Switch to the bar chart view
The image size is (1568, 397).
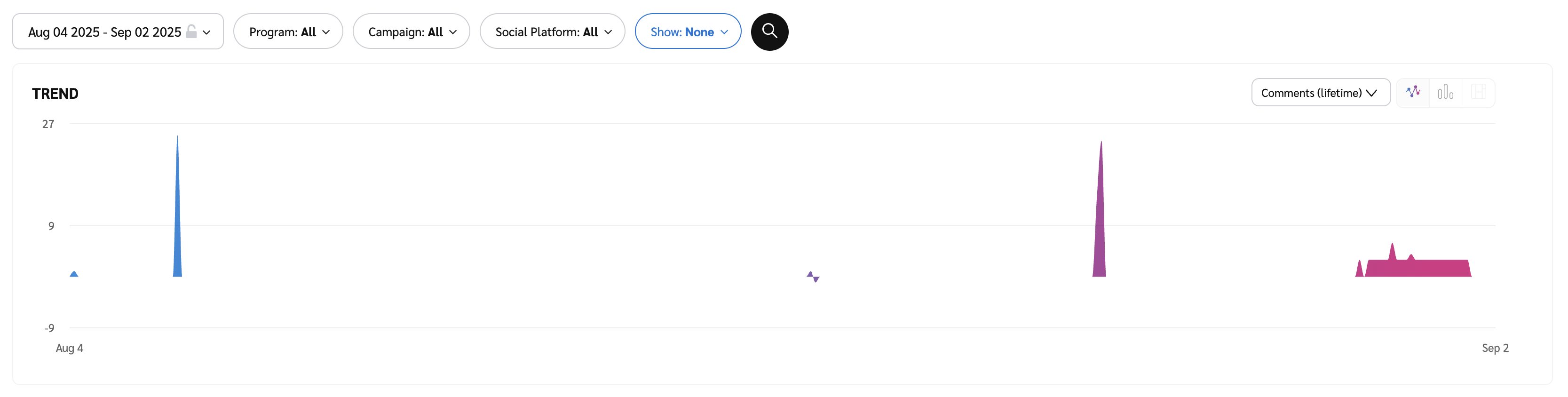[1445, 93]
